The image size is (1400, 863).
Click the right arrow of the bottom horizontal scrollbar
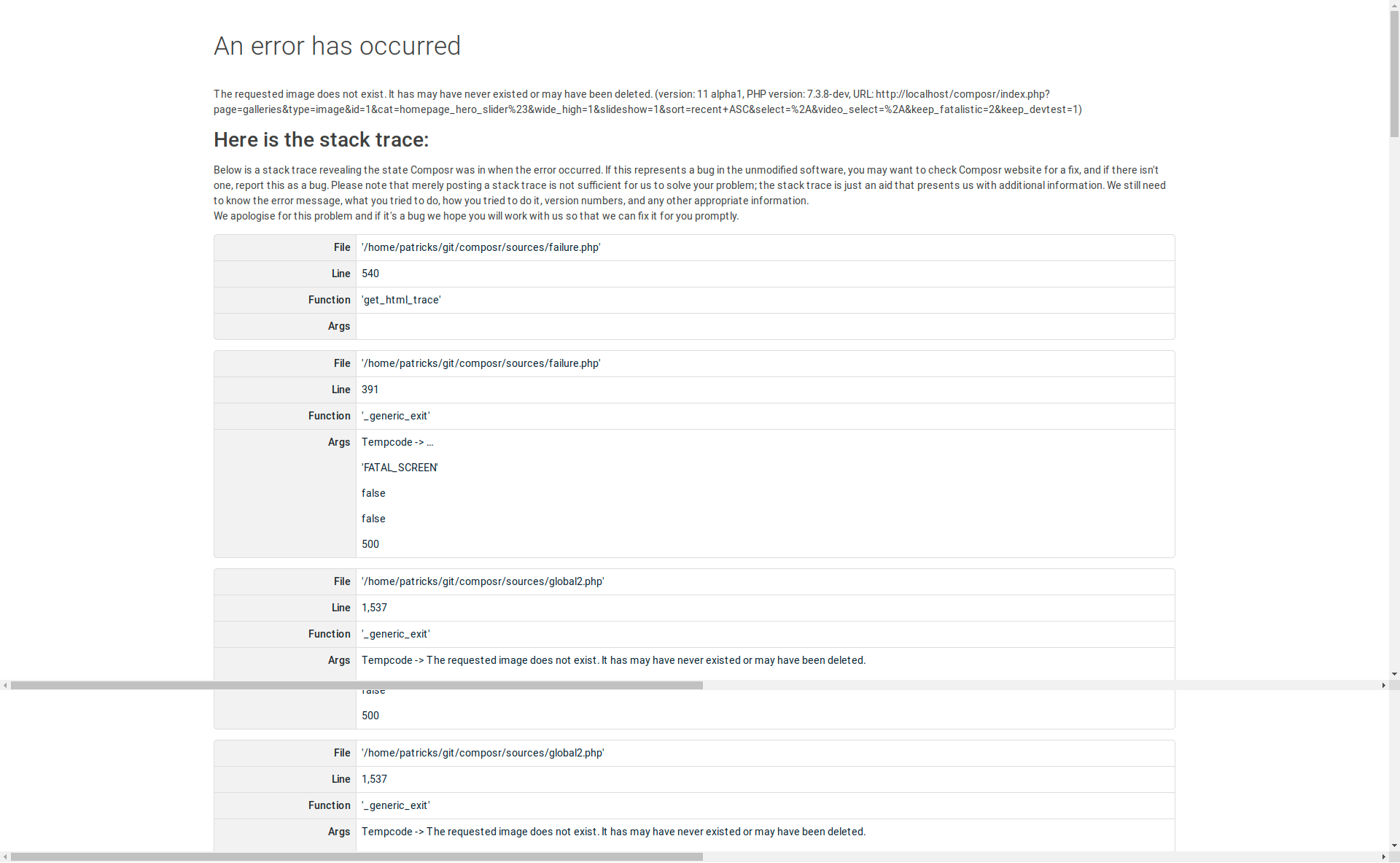click(x=1383, y=857)
